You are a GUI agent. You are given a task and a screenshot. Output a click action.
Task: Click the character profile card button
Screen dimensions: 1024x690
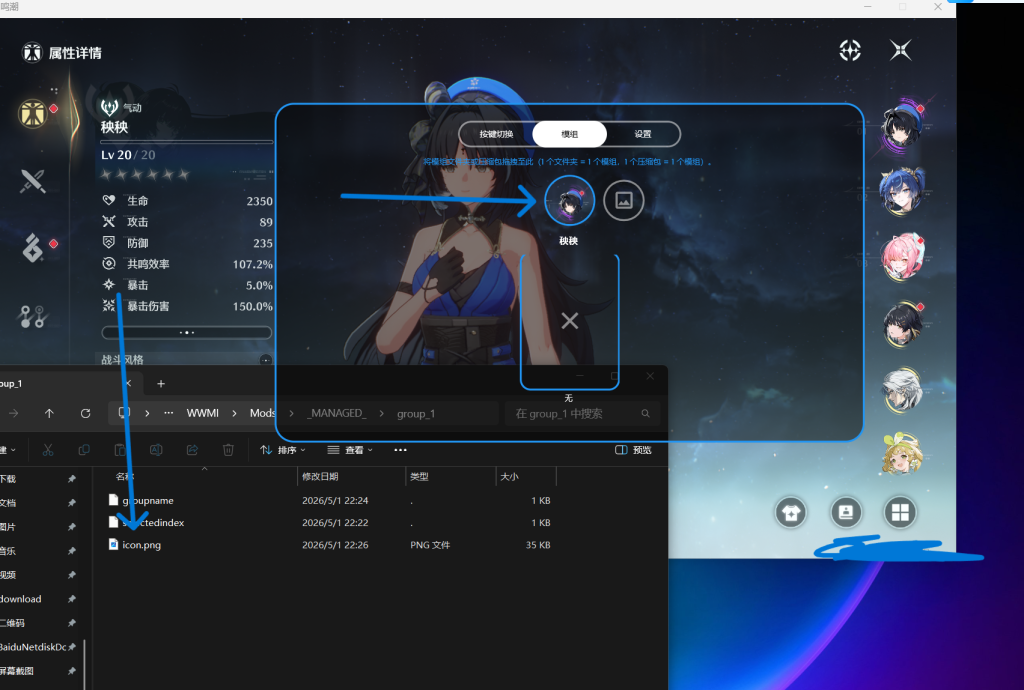point(846,512)
